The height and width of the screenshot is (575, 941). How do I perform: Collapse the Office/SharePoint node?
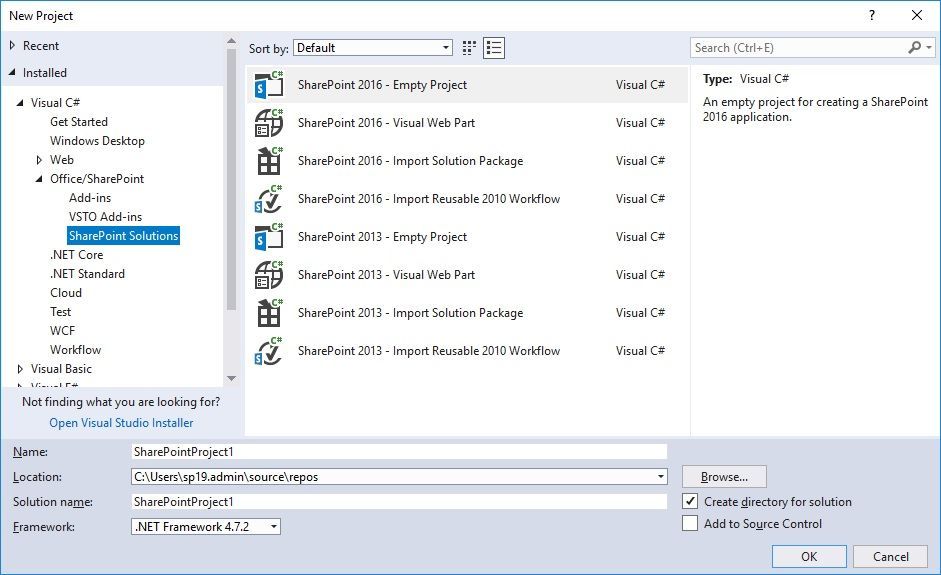(39, 179)
